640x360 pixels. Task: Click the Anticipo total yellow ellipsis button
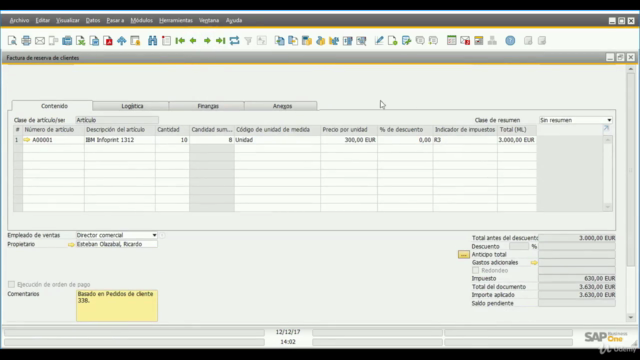pos(464,254)
